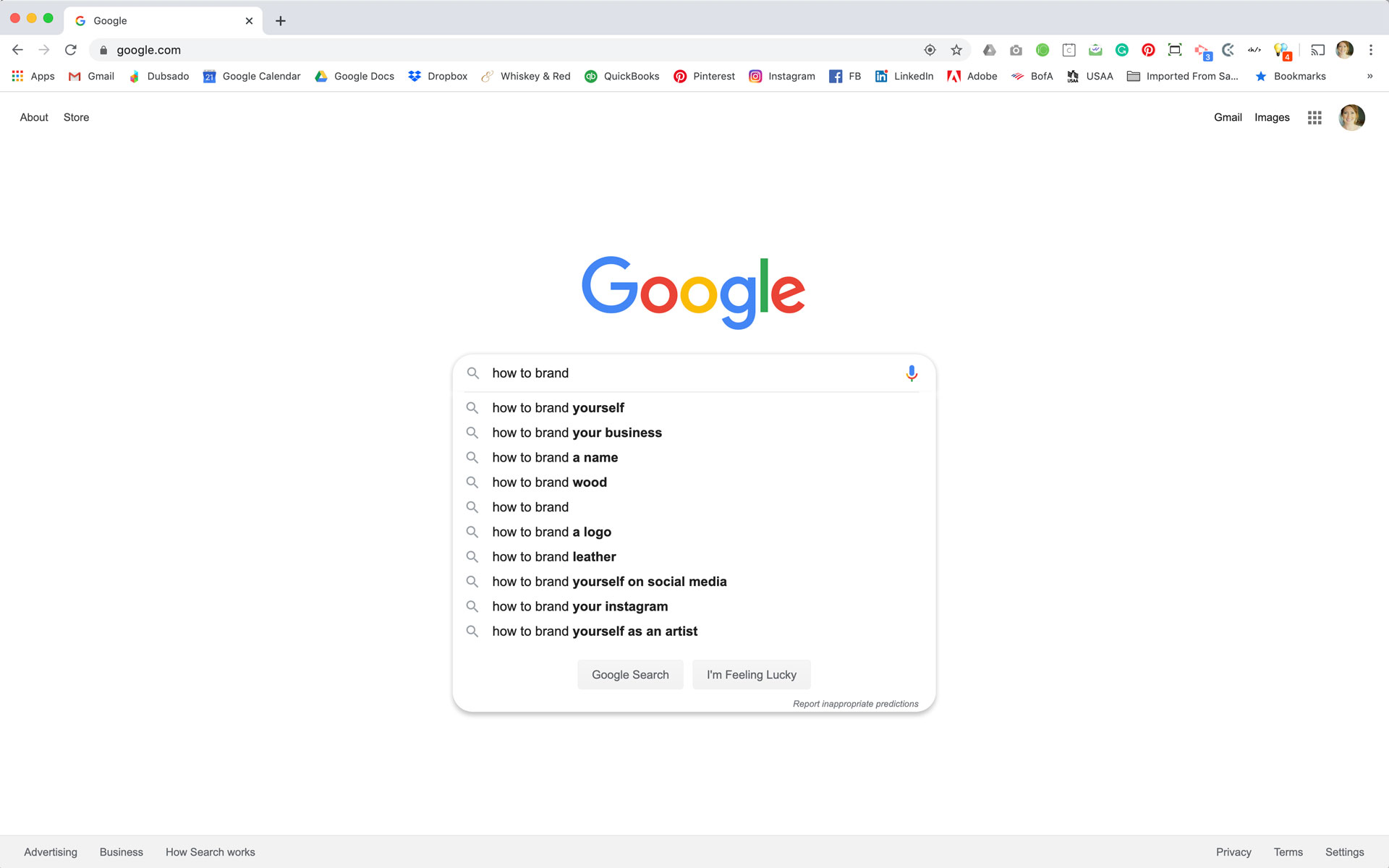This screenshot has height=868, width=1389.
Task: Click the 'I'm Feeling Lucky' button
Action: click(x=750, y=674)
